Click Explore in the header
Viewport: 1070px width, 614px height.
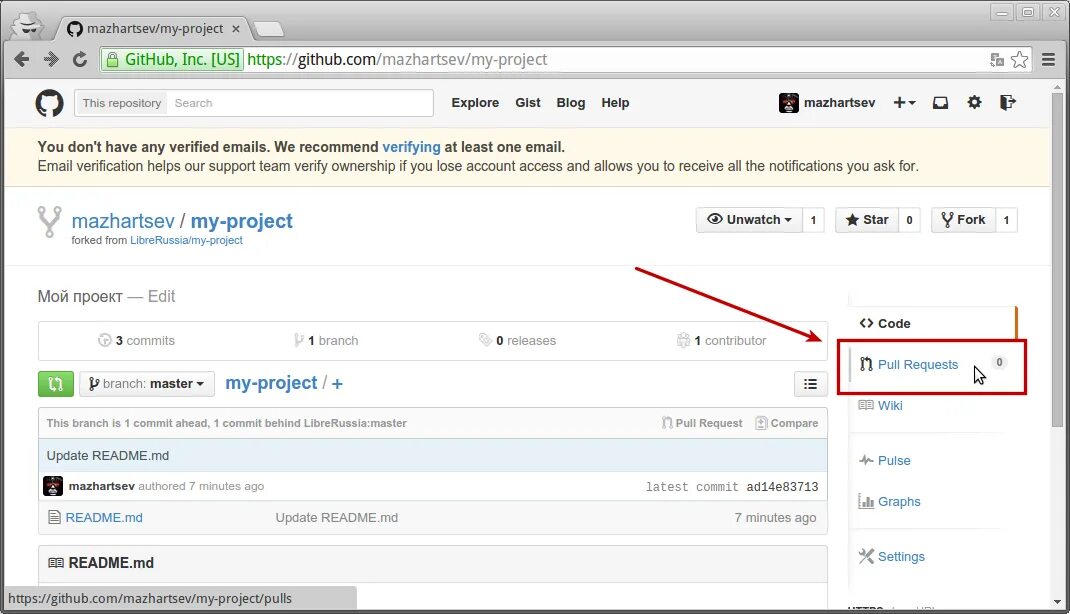pyautogui.click(x=475, y=103)
